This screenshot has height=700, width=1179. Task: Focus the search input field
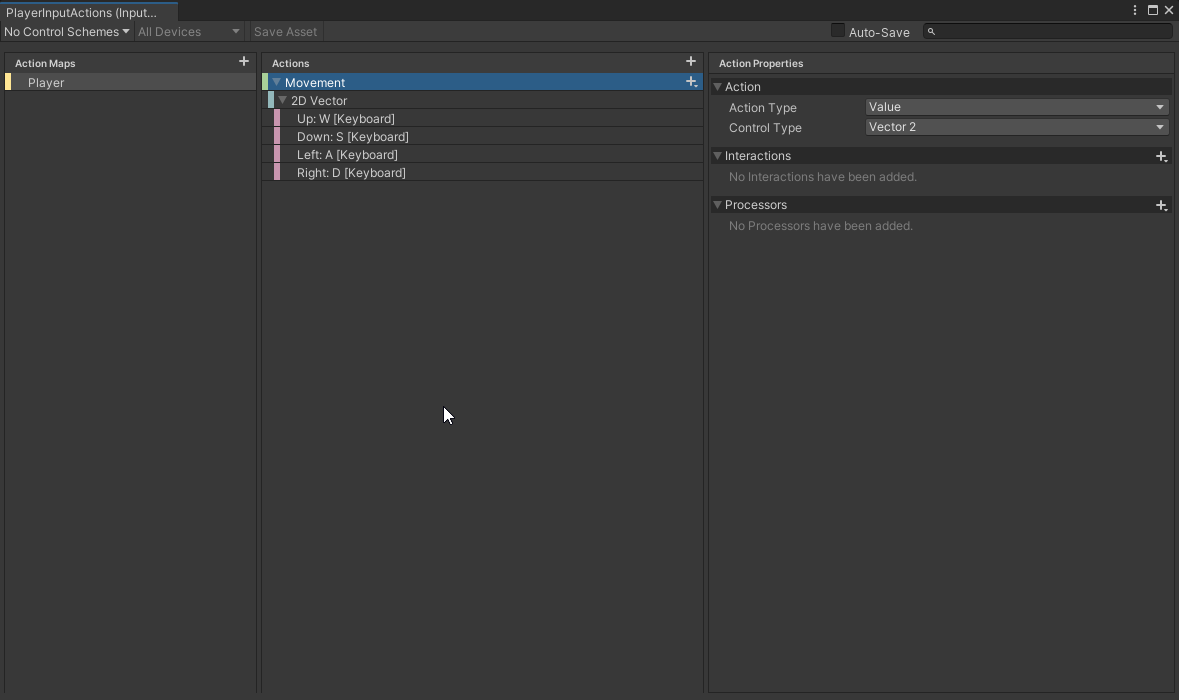click(1047, 32)
